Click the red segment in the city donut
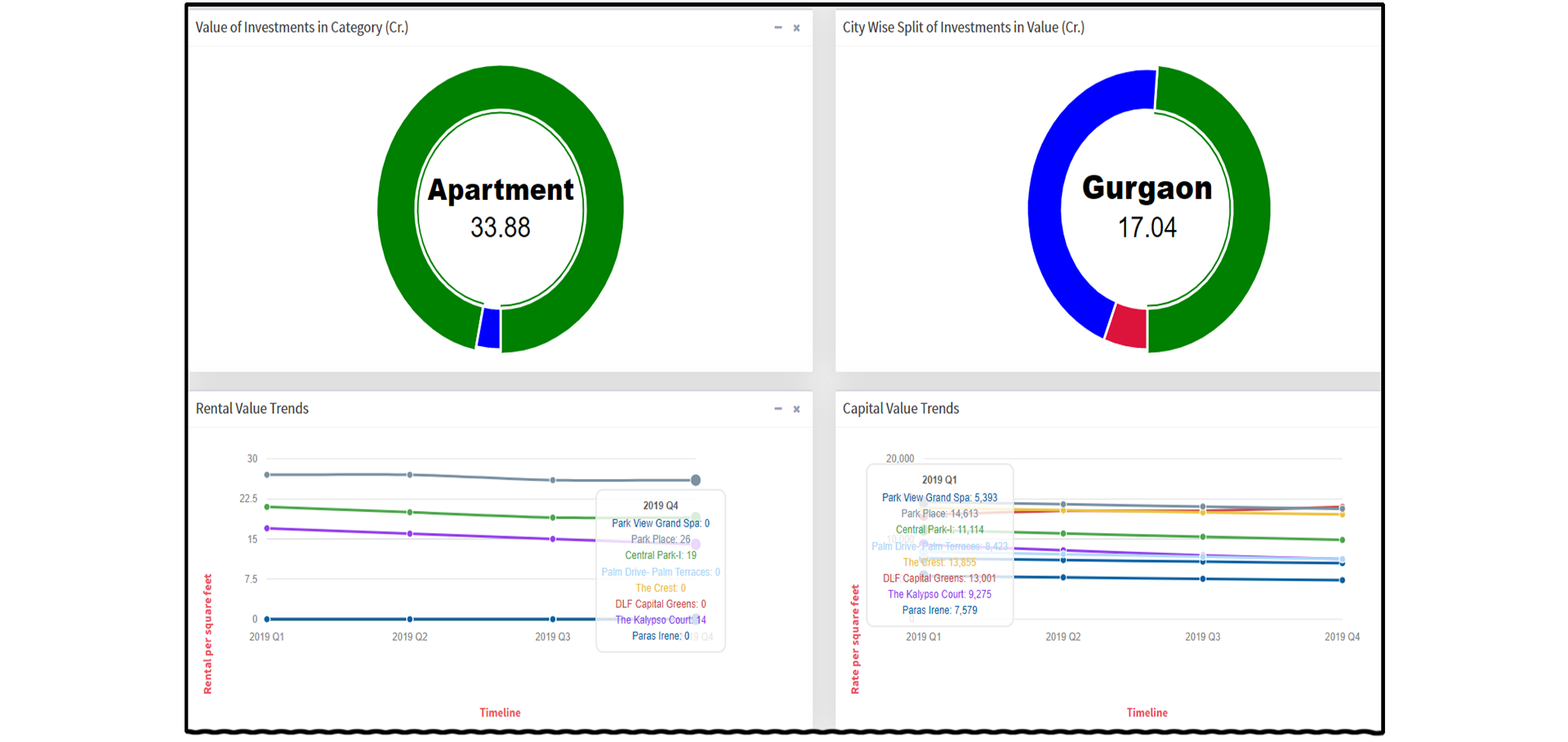Viewport: 1568px width, 742px height. coord(1128,327)
